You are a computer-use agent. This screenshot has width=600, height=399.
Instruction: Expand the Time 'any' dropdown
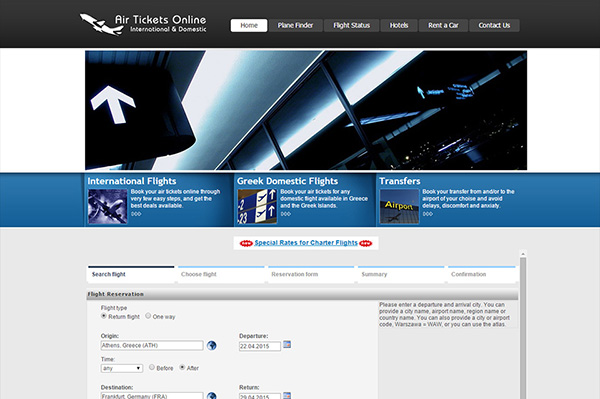[122, 368]
